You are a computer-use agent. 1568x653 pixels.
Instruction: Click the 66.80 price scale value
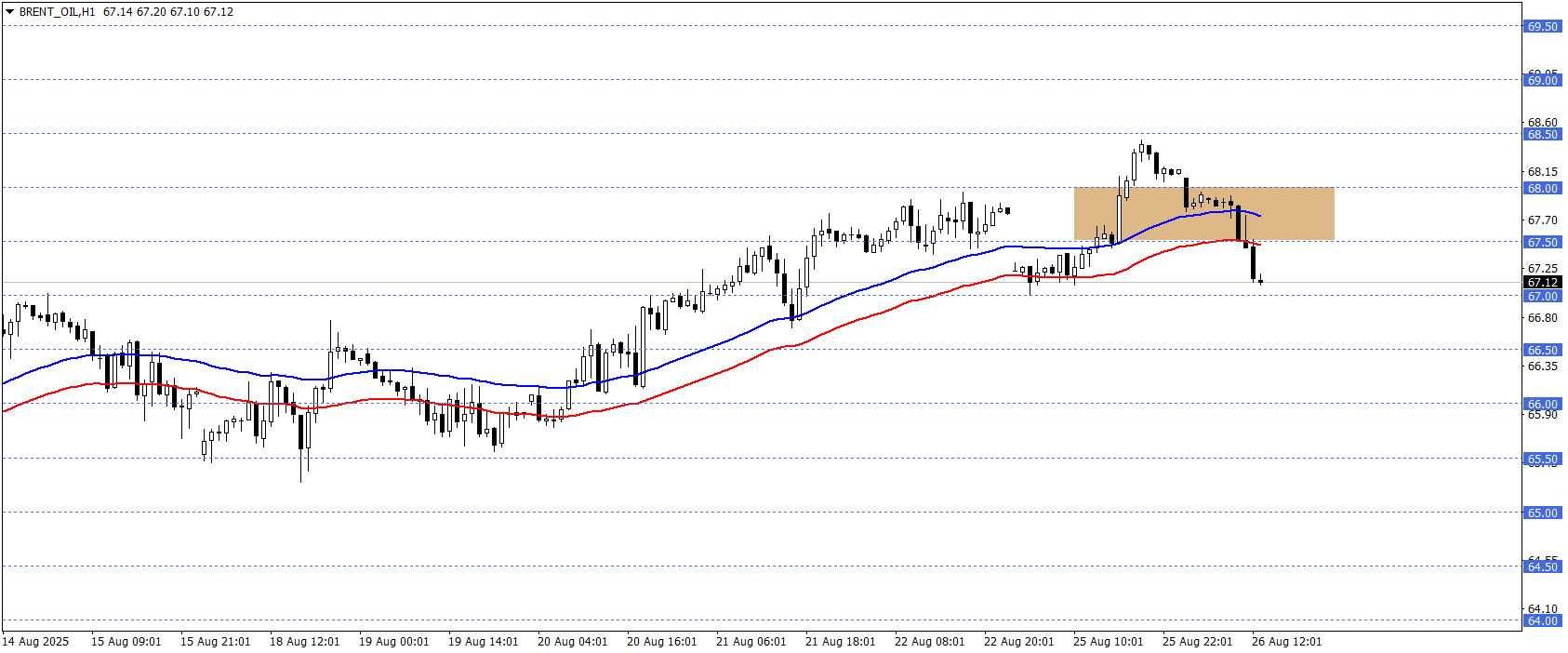[x=1543, y=317]
